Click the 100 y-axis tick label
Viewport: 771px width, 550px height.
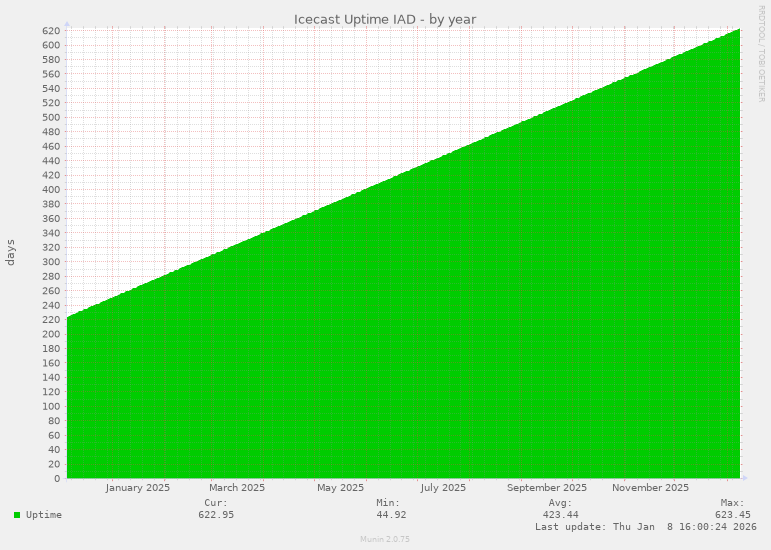pyautogui.click(x=52, y=406)
